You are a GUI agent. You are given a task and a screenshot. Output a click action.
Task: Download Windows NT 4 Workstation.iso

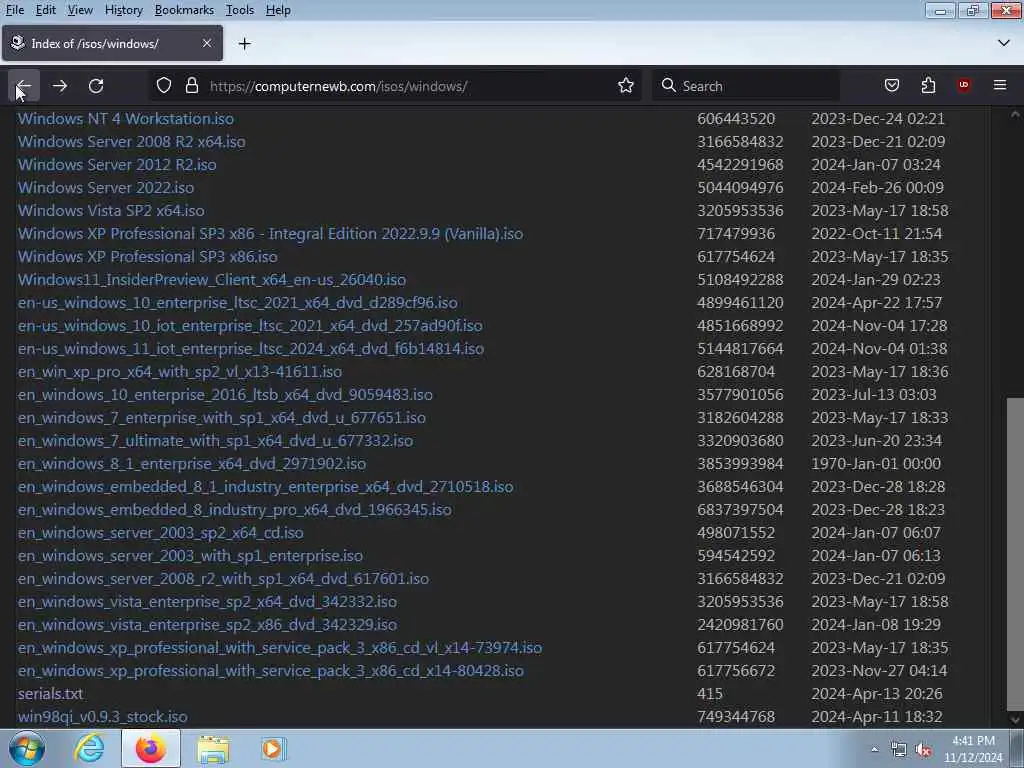[x=125, y=119]
